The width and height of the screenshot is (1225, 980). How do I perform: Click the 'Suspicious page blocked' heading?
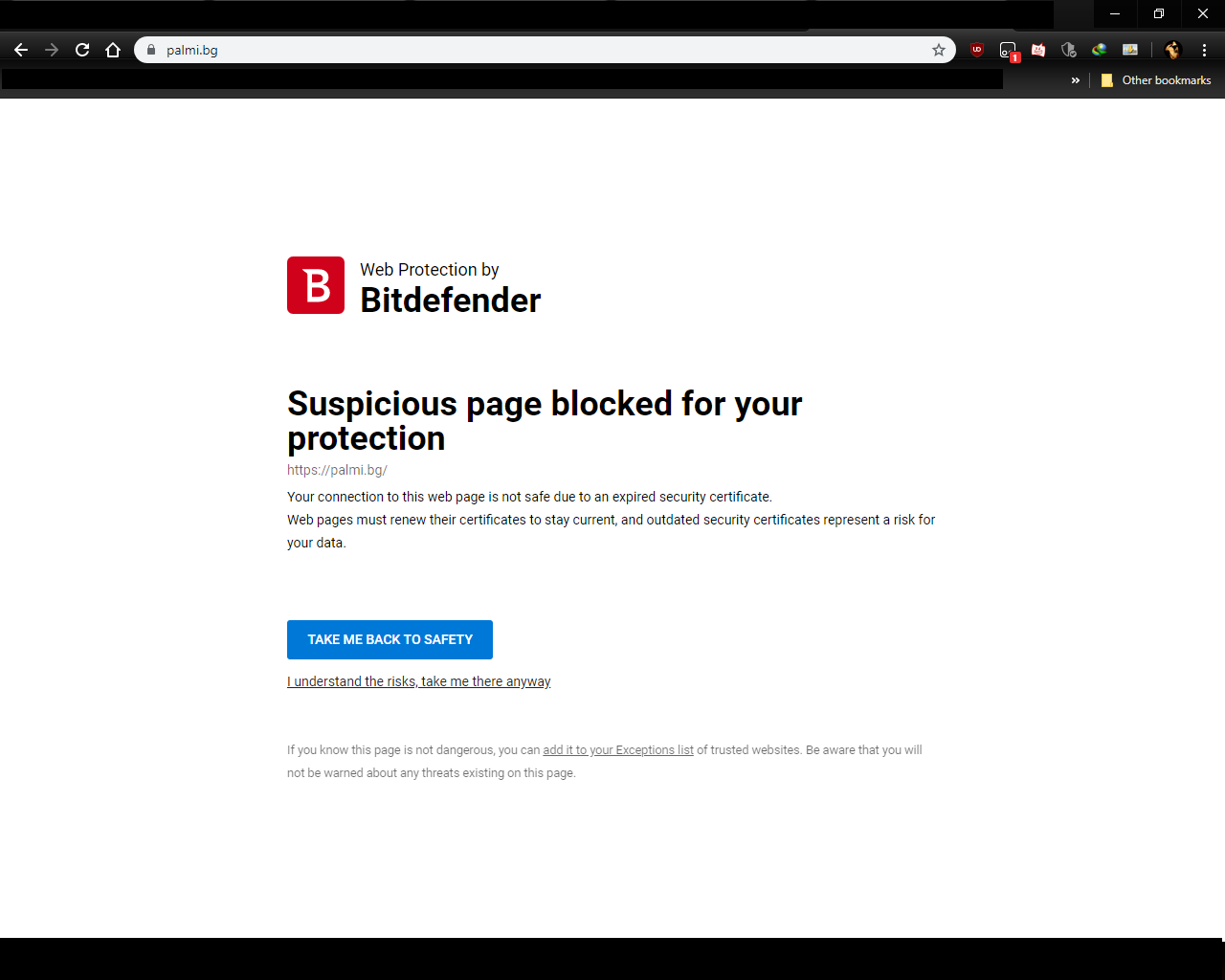[x=545, y=421]
